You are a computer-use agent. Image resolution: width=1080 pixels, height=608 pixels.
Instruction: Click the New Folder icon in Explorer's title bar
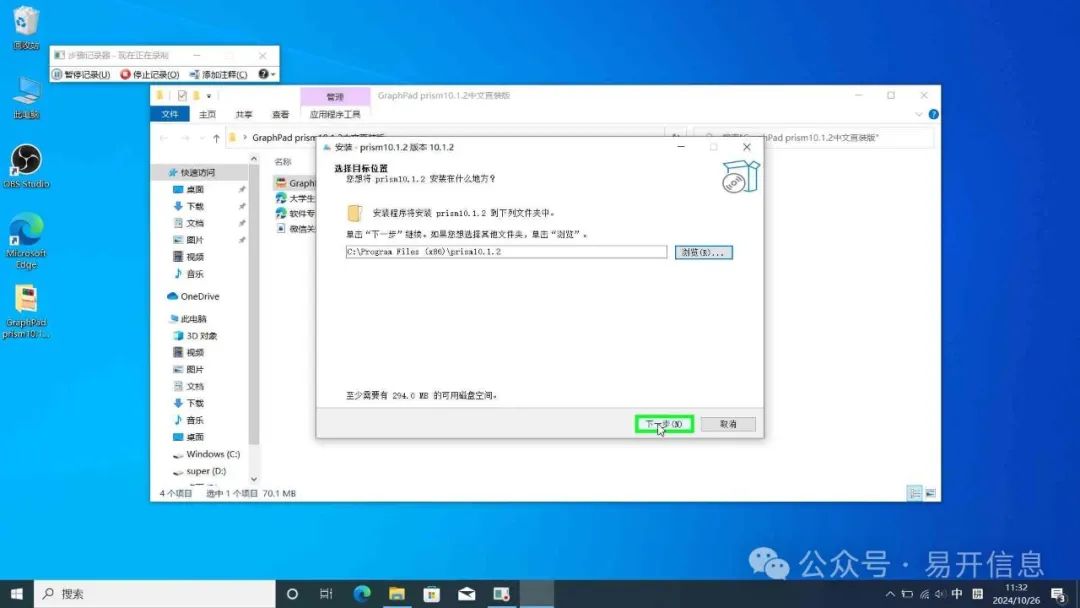click(196, 96)
